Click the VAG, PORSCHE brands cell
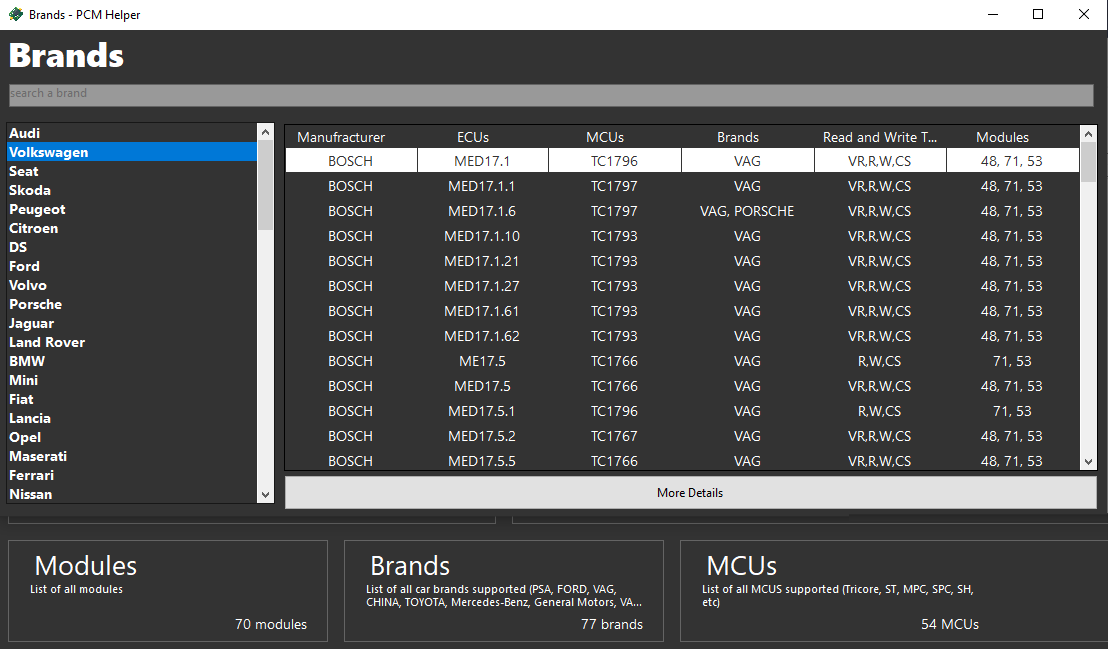The image size is (1108, 649). (747, 211)
